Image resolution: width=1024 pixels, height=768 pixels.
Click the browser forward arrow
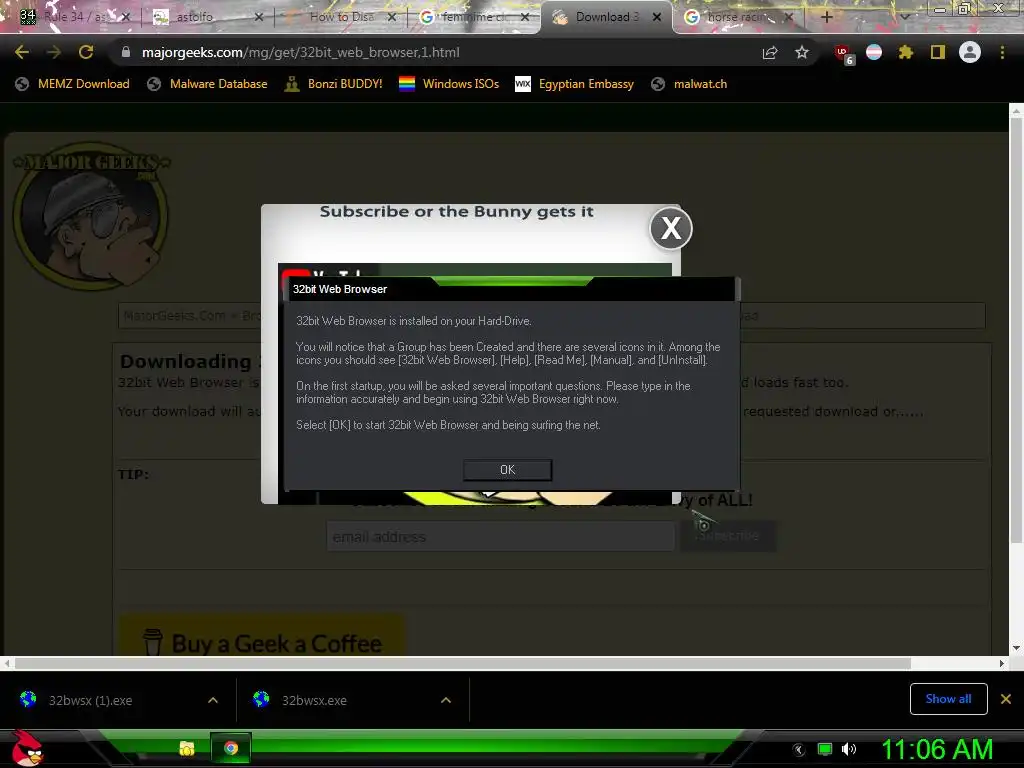pyautogui.click(x=54, y=52)
